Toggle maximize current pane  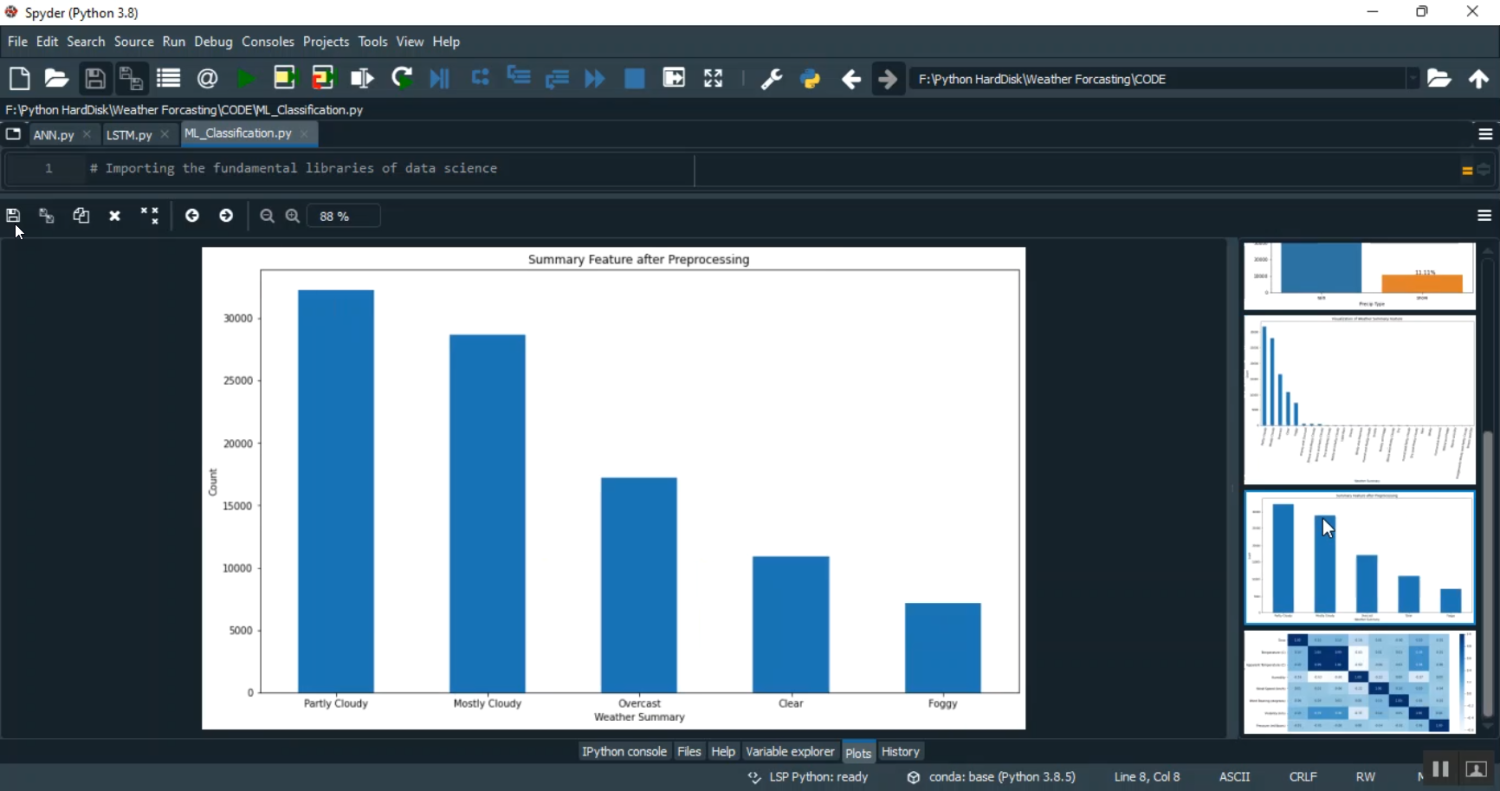coord(713,79)
